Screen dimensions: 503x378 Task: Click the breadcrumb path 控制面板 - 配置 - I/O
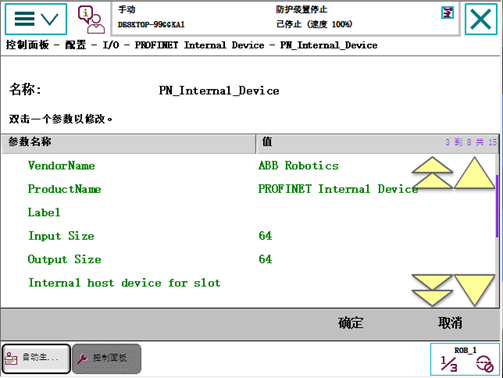coord(62,45)
